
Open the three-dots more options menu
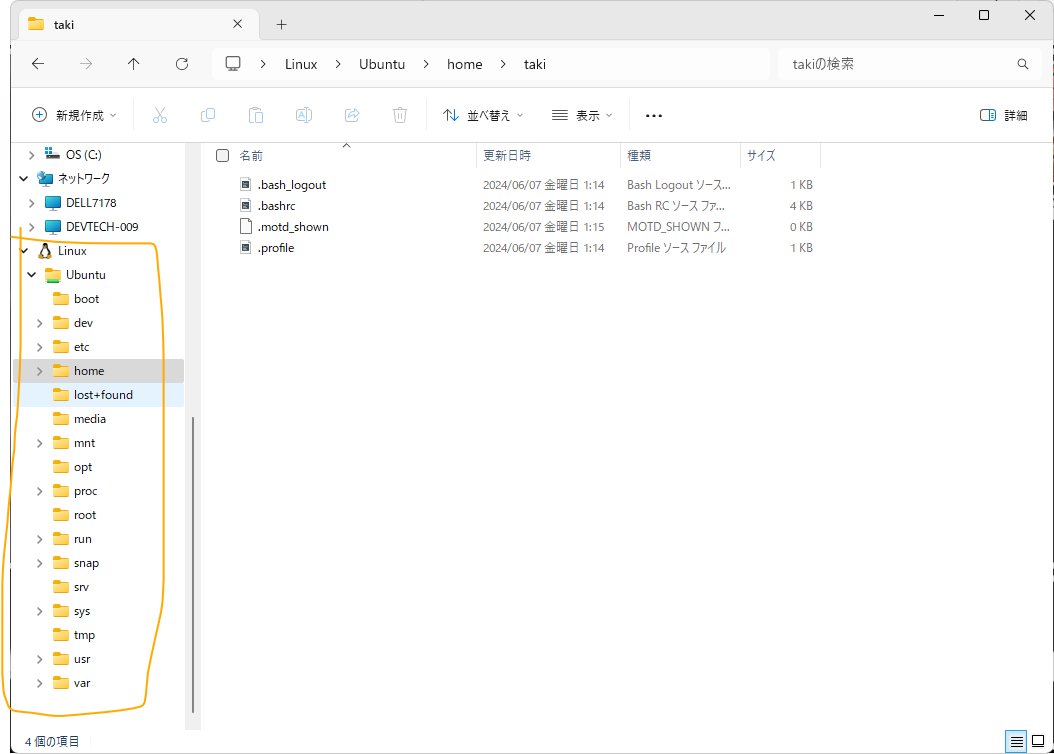tap(653, 116)
